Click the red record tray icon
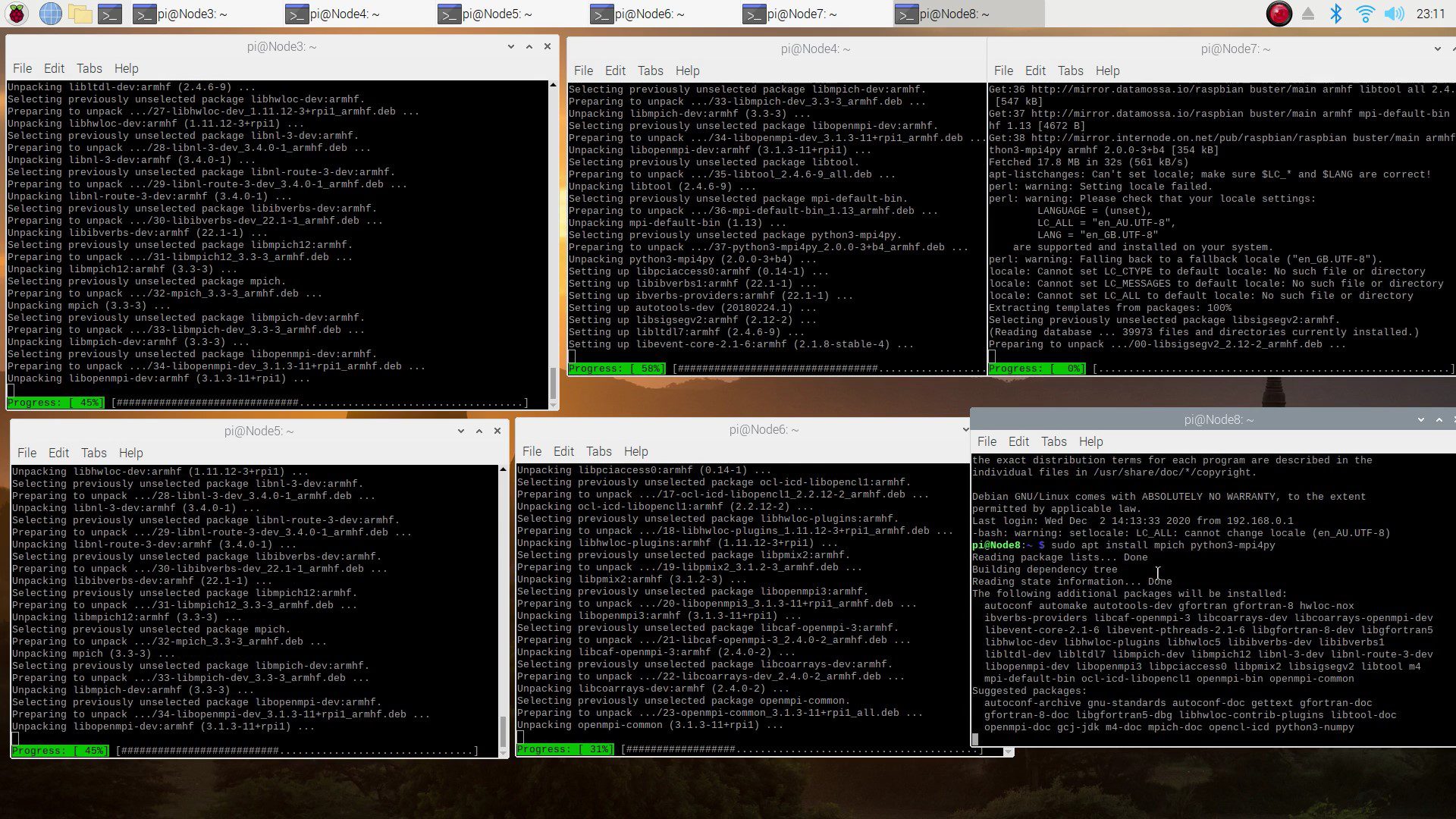 click(x=1279, y=14)
